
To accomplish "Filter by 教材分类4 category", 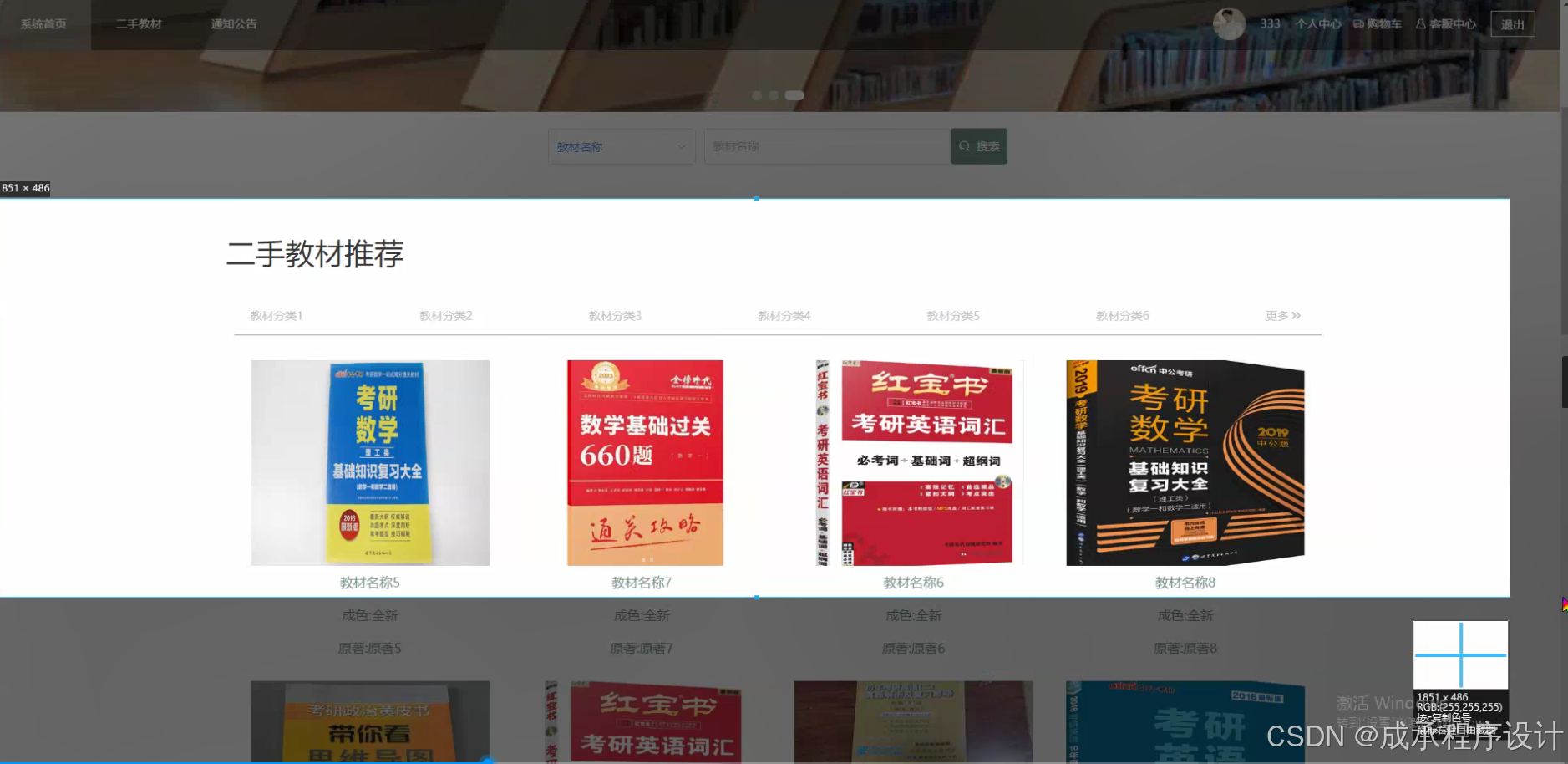I will coord(784,316).
